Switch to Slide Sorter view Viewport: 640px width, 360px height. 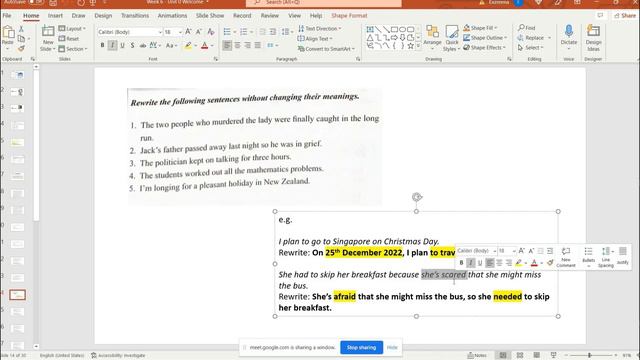click(x=520, y=356)
